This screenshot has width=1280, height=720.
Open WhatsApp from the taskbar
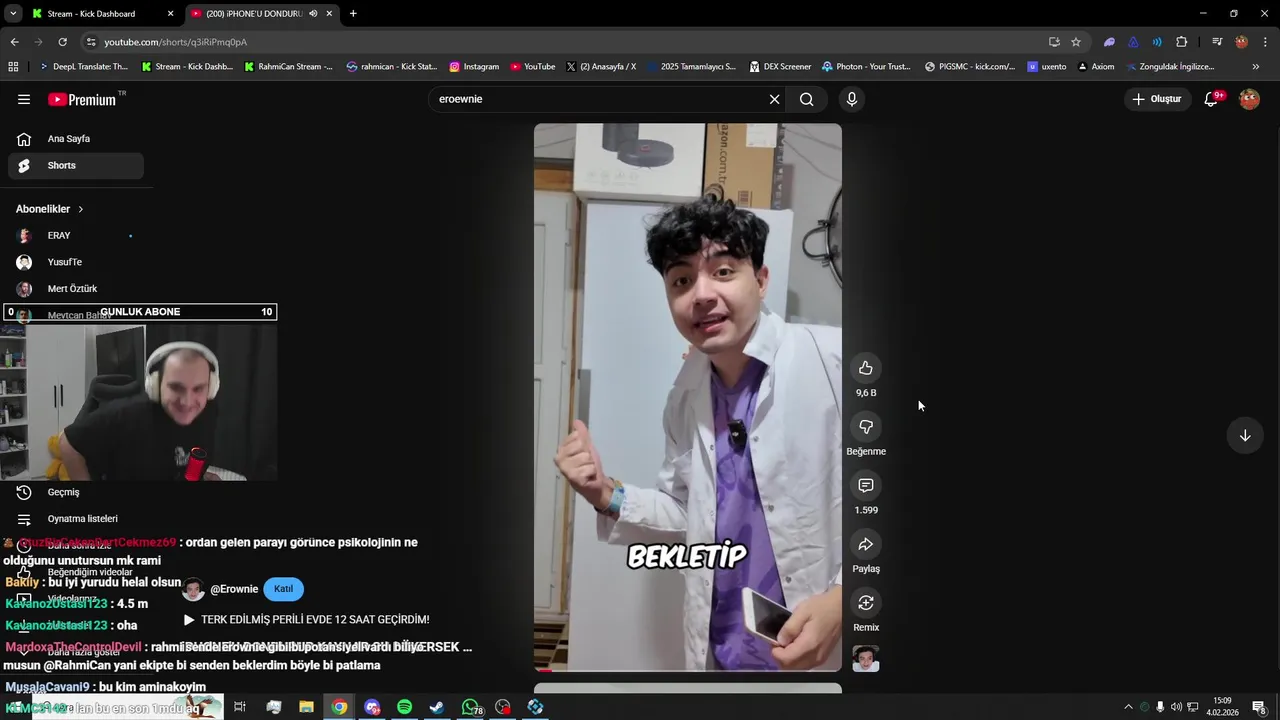(471, 707)
